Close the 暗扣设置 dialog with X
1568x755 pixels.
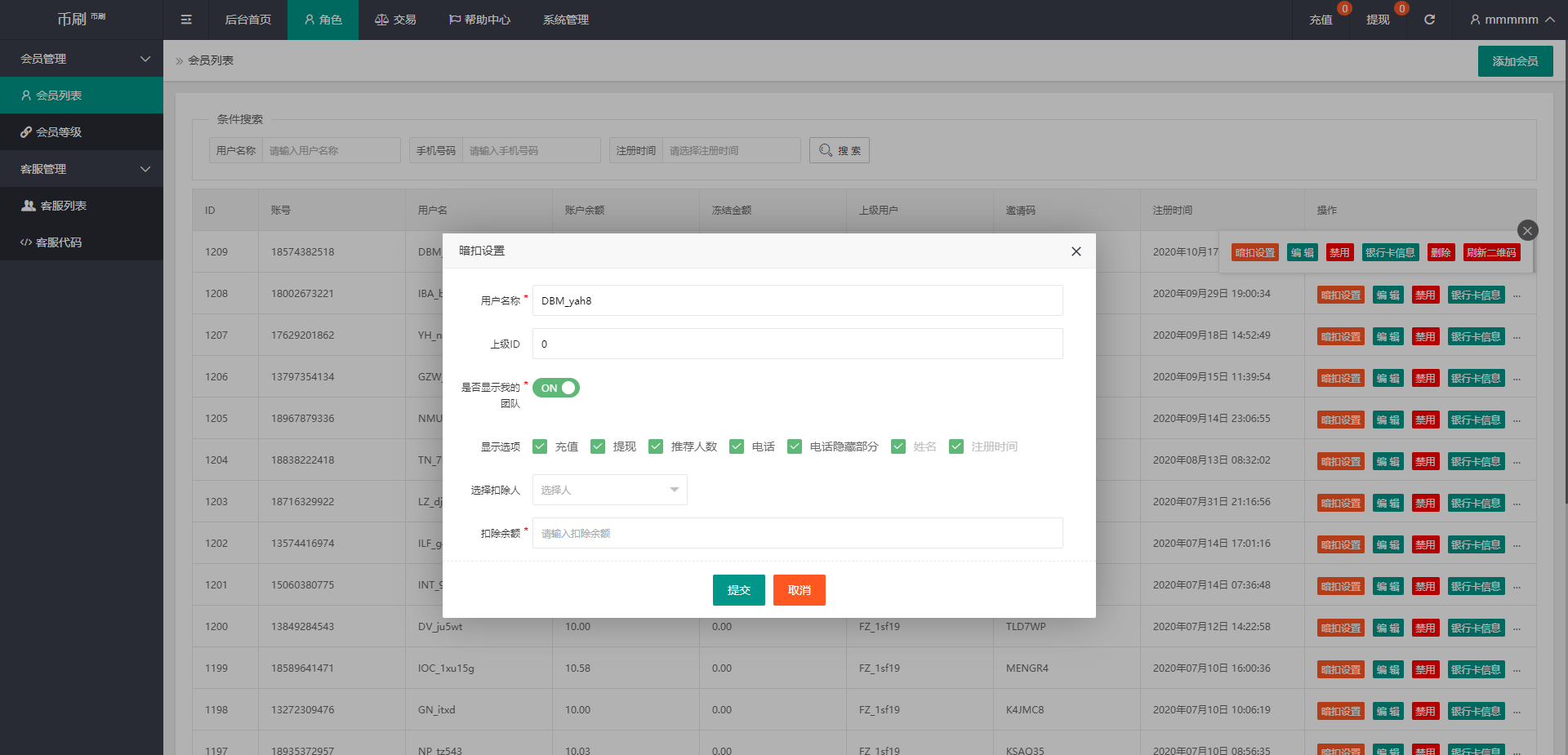(x=1076, y=251)
